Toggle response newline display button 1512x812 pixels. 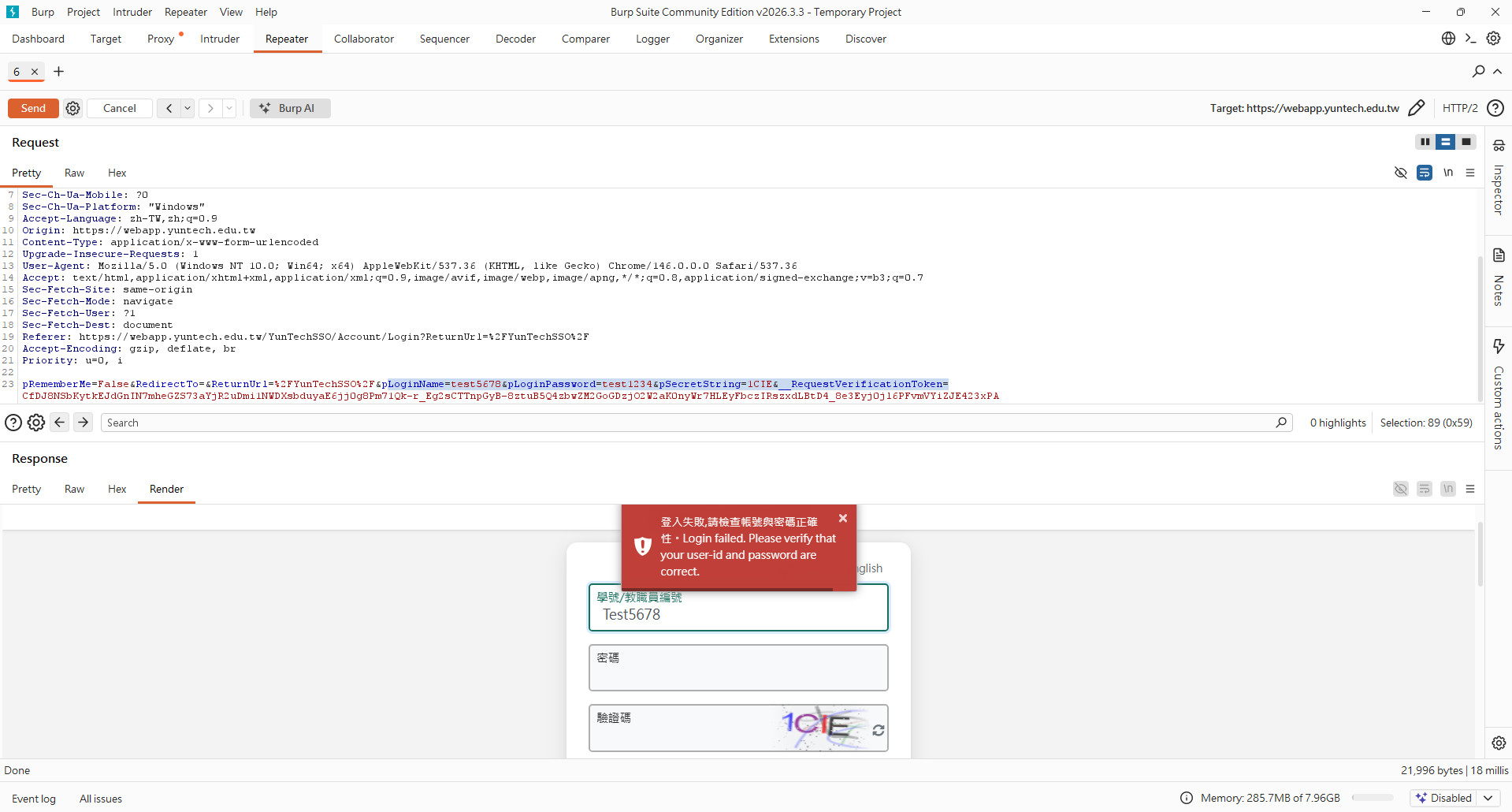1448,489
